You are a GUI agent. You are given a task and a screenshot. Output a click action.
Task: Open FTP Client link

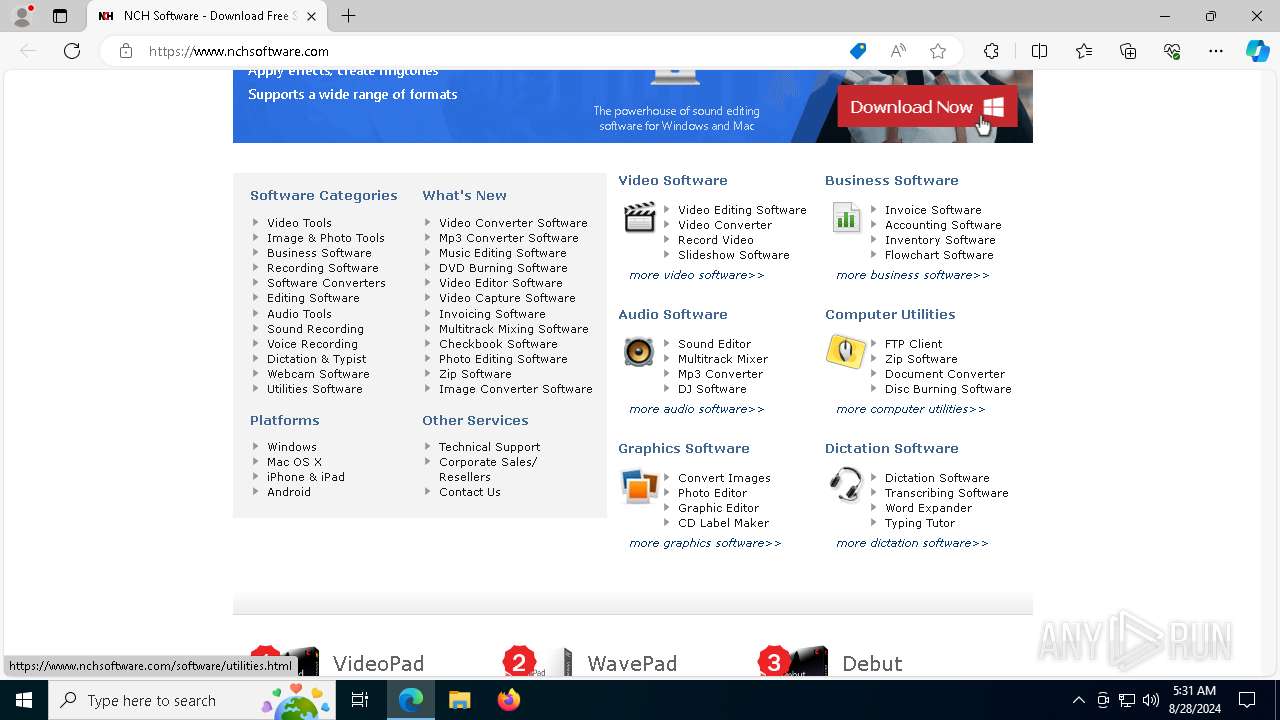[x=914, y=344]
